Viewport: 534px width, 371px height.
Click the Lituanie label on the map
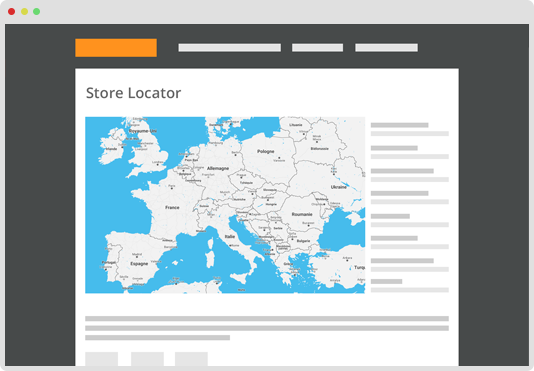[x=296, y=125]
